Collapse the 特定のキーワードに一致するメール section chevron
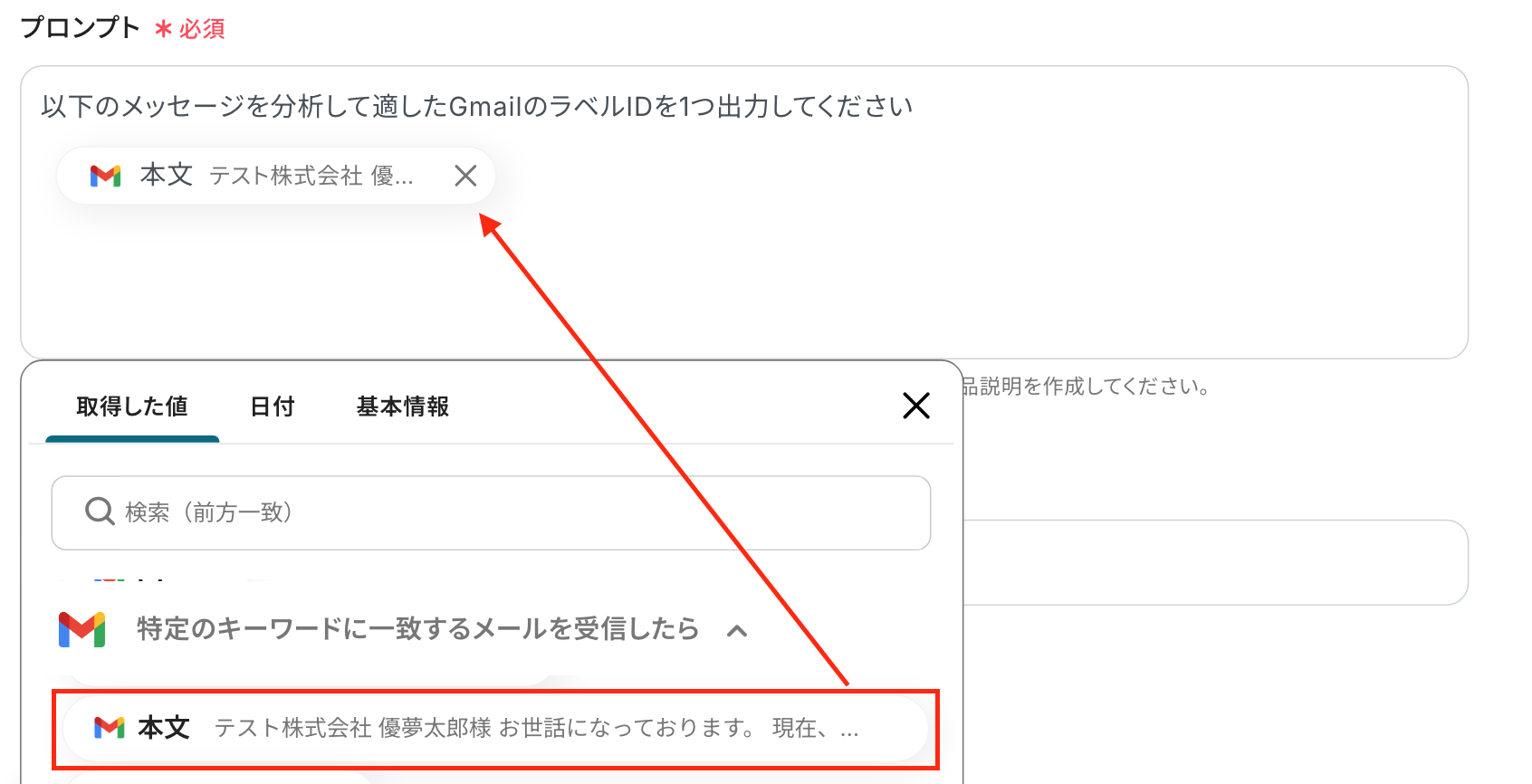 737,631
